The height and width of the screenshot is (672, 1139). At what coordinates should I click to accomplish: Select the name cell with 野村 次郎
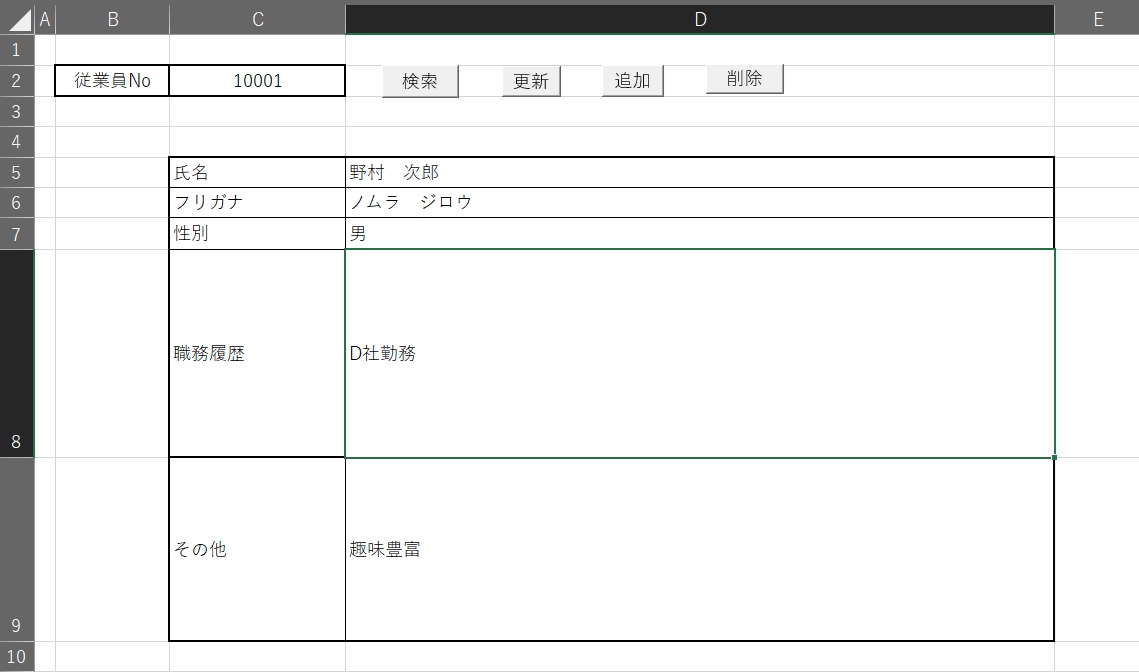(x=699, y=173)
